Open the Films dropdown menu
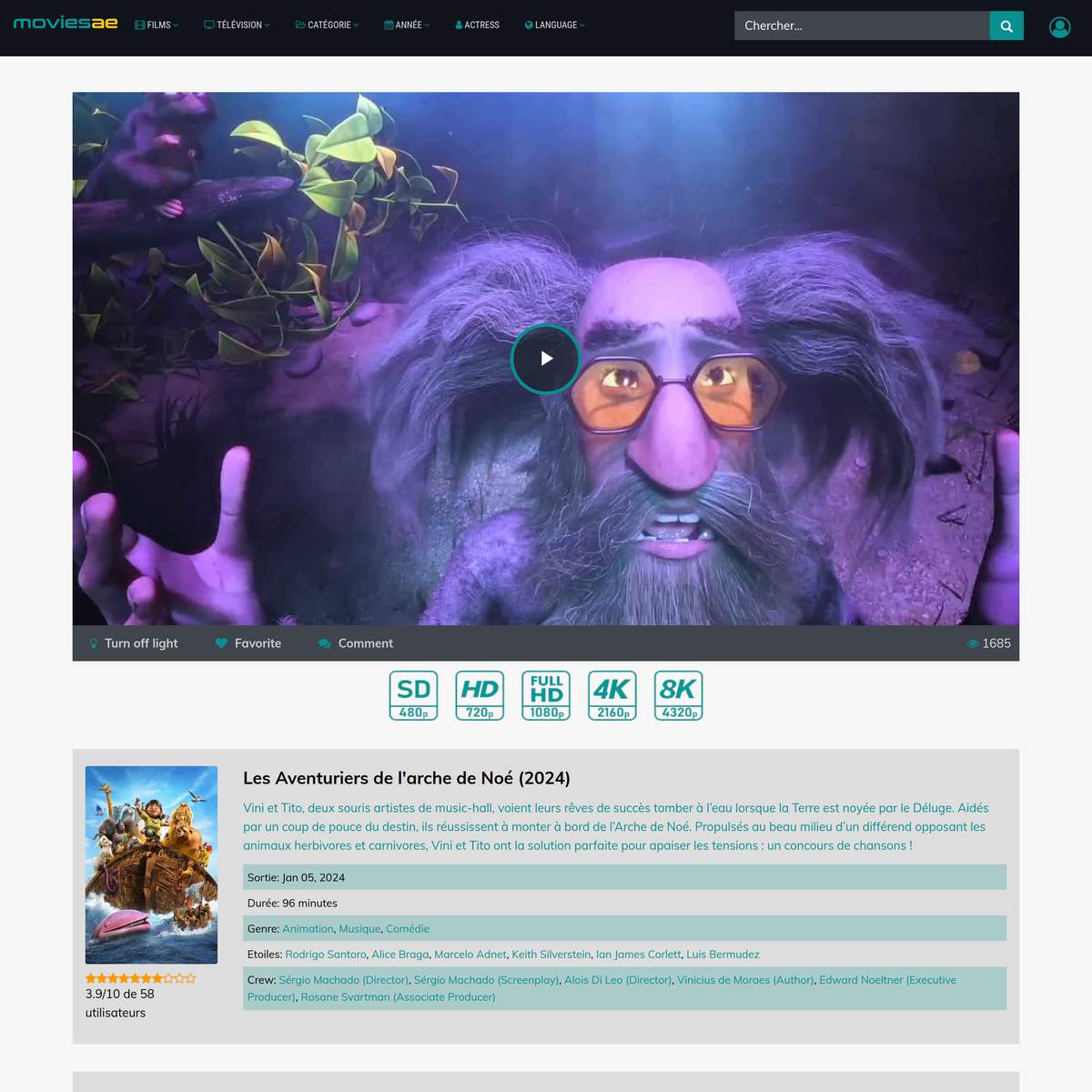The height and width of the screenshot is (1092, 1092). coord(157,25)
